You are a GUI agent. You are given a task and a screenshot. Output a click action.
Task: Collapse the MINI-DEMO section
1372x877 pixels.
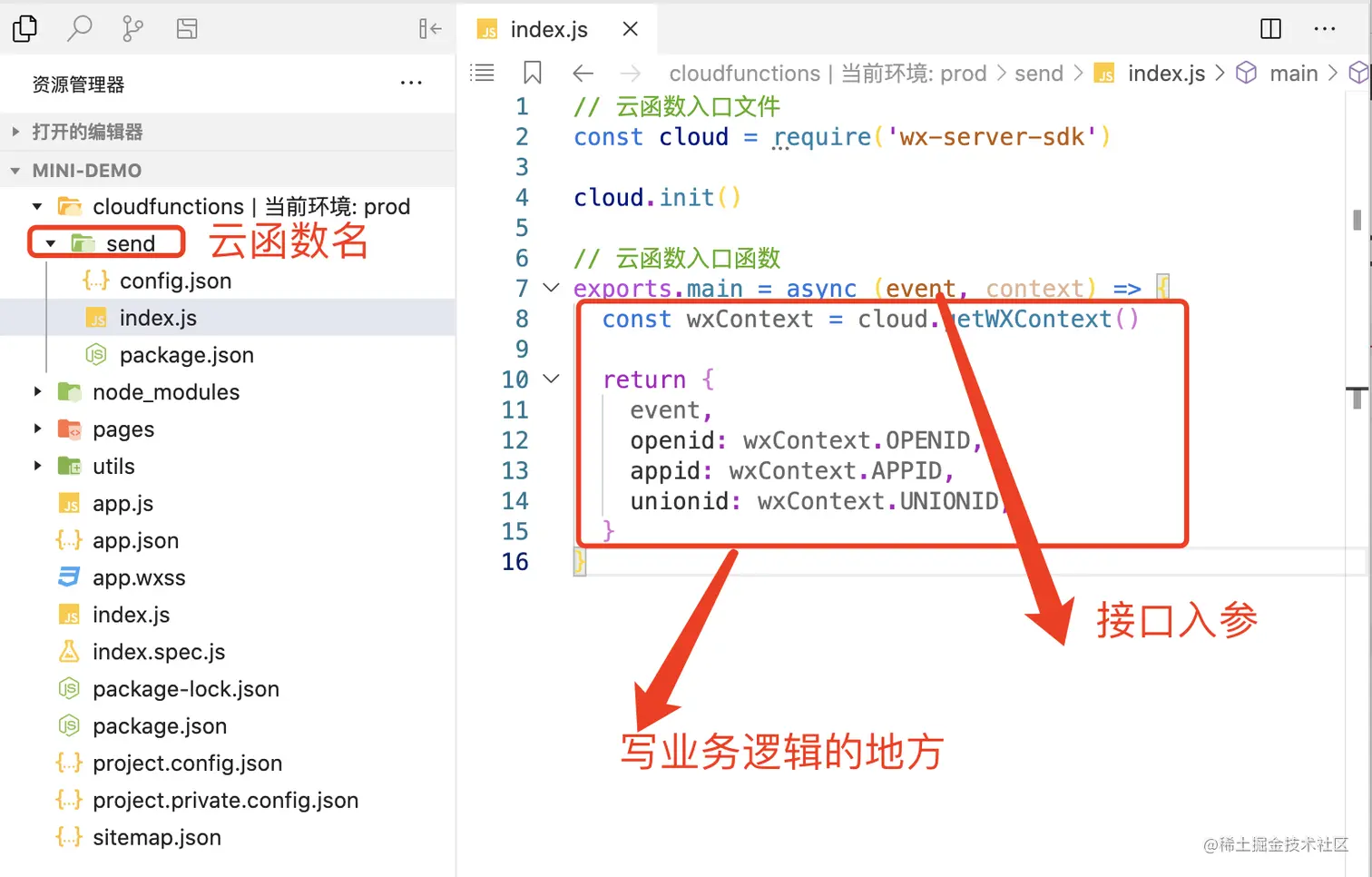click(228, 170)
